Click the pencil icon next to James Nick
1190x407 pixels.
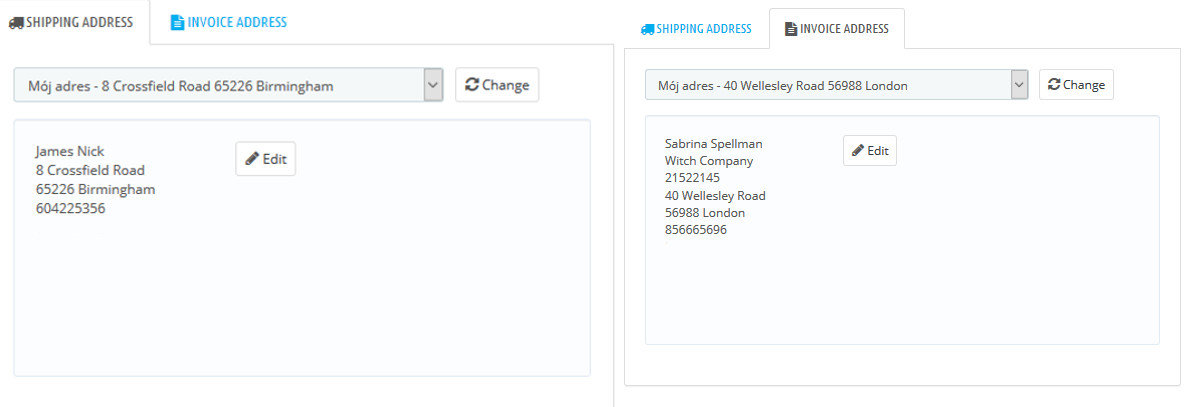click(252, 159)
